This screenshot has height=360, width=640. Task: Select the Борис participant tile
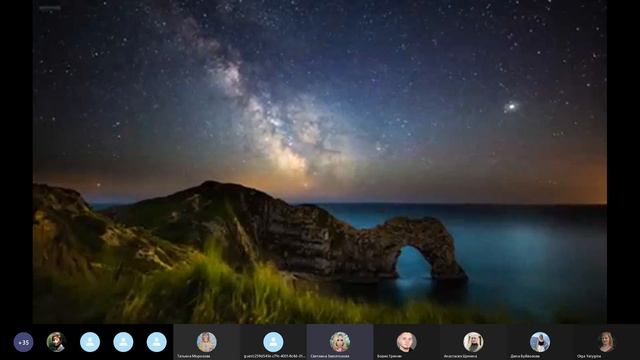[x=407, y=342]
